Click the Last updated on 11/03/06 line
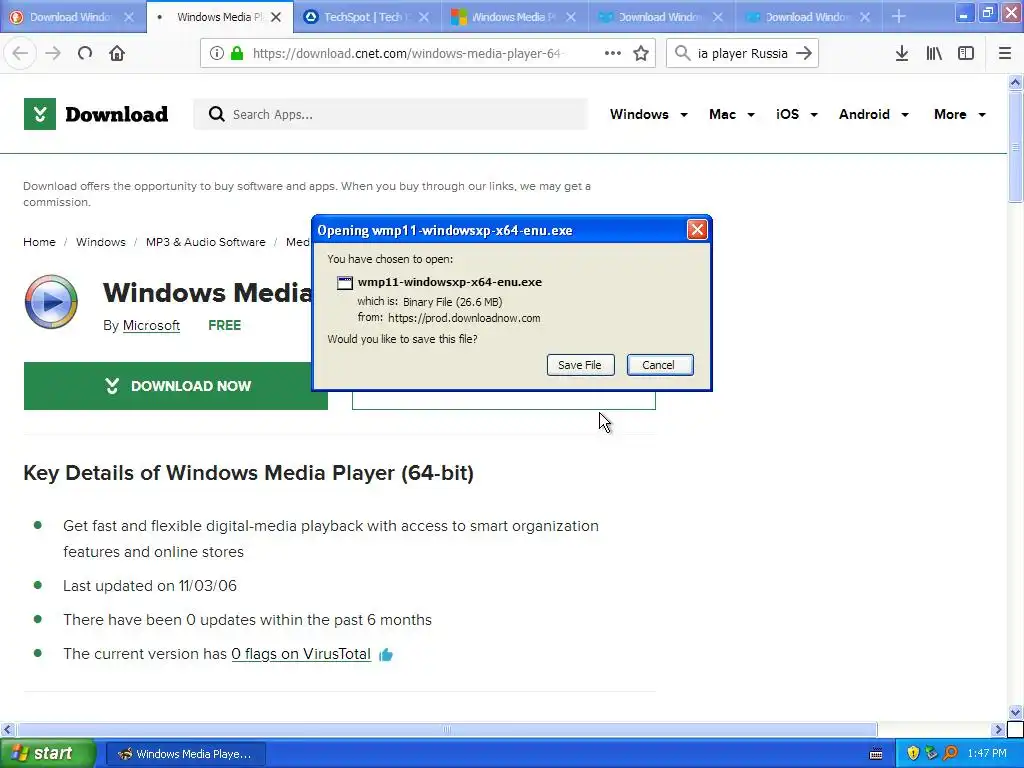 (x=150, y=586)
